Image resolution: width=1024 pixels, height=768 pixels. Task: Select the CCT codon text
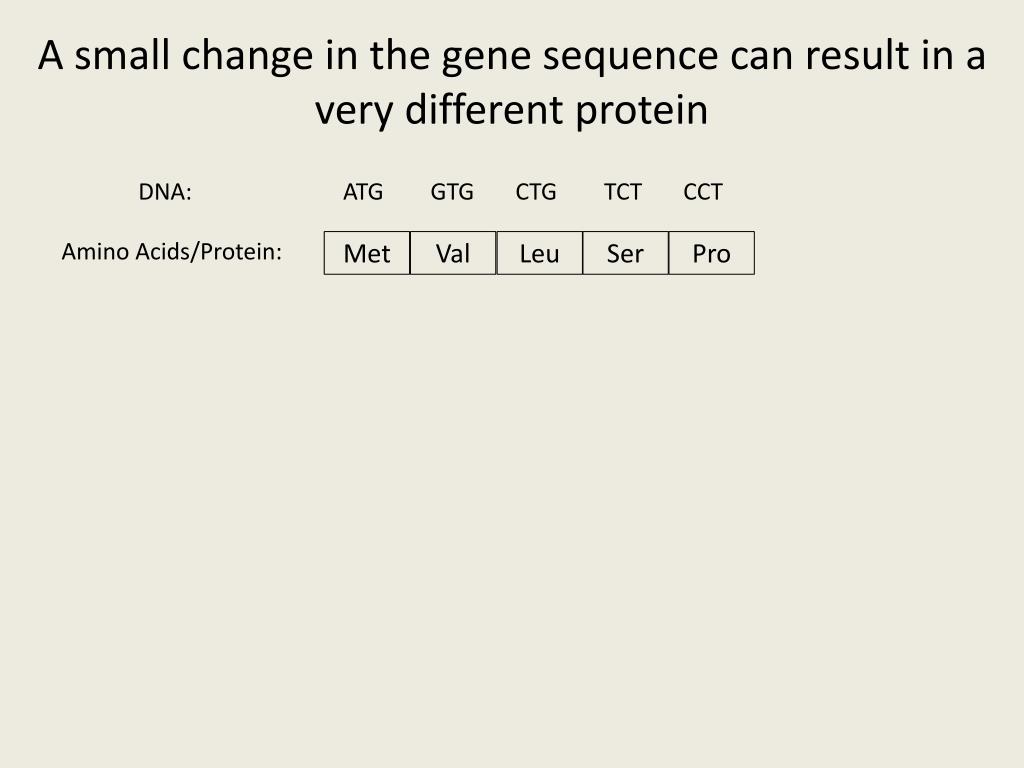point(703,192)
